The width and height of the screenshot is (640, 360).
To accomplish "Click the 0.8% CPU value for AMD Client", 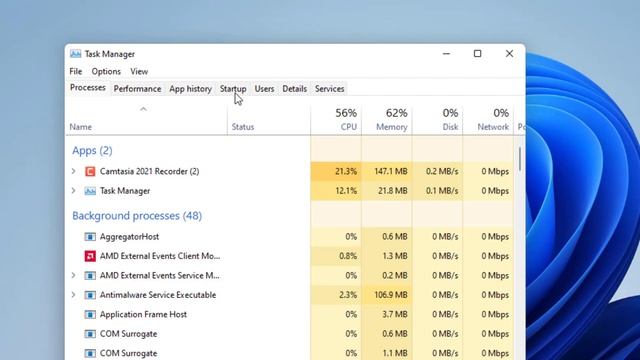I will click(348, 256).
